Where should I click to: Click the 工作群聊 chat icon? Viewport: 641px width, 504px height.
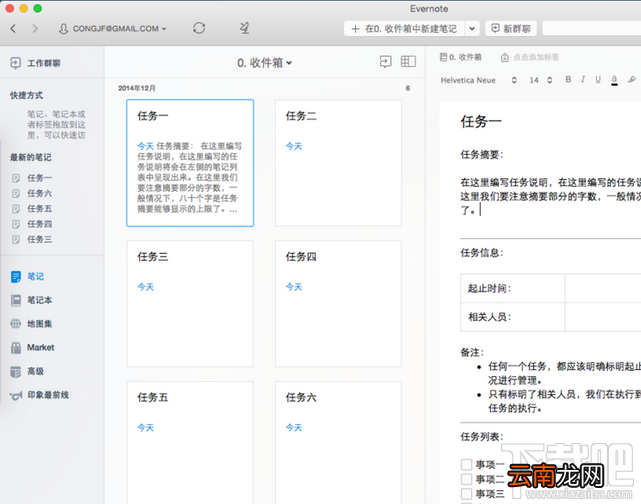tap(16, 63)
